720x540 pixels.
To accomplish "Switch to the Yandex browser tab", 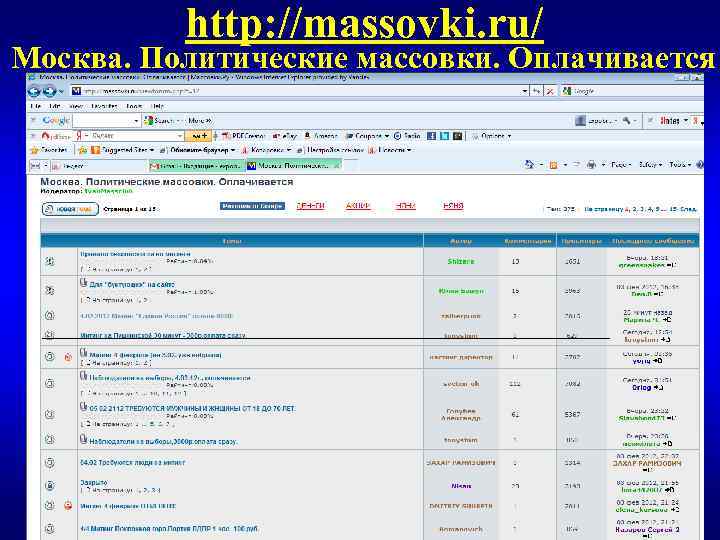I will (x=99, y=166).
